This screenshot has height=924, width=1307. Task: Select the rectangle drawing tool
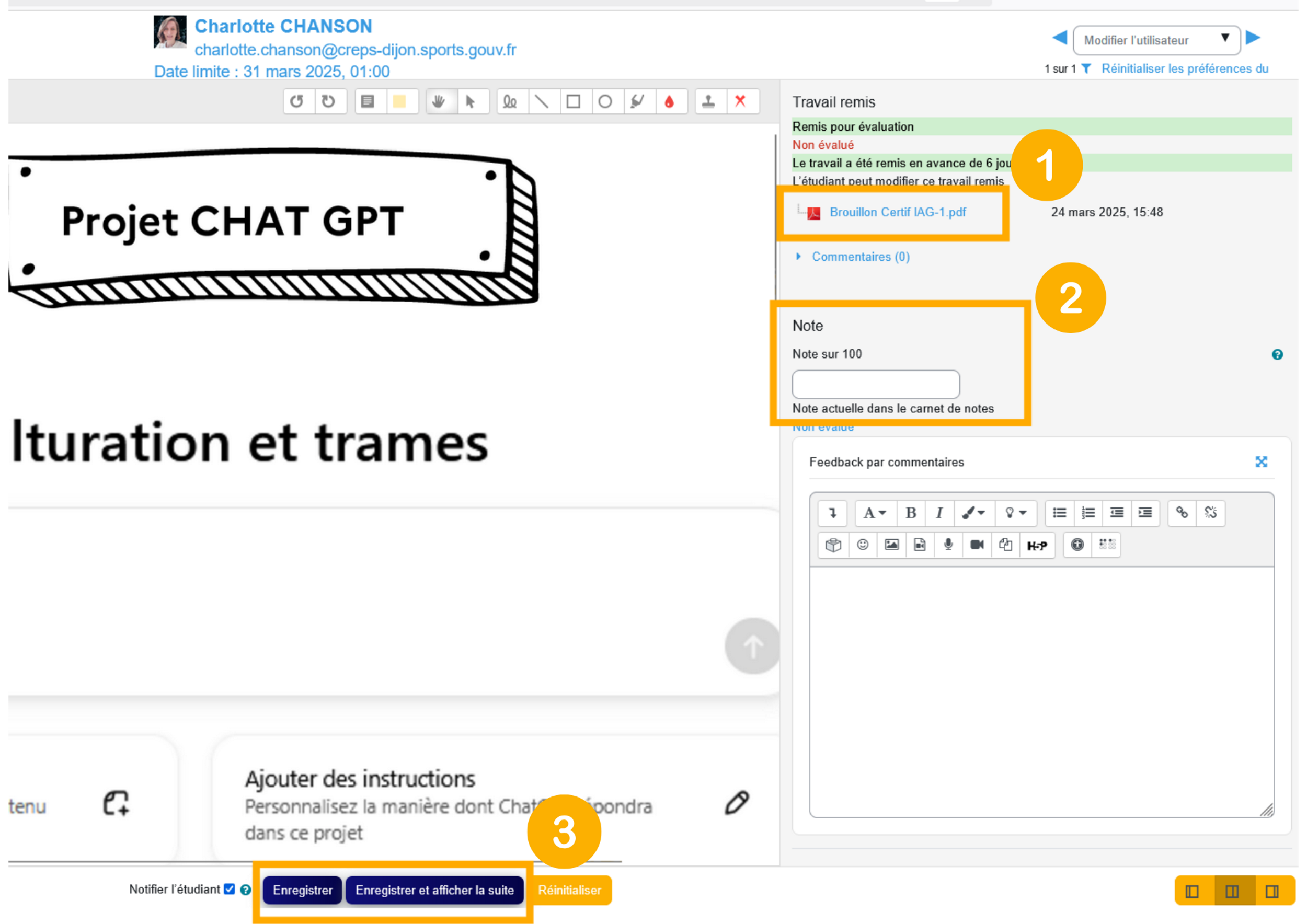pos(575,102)
